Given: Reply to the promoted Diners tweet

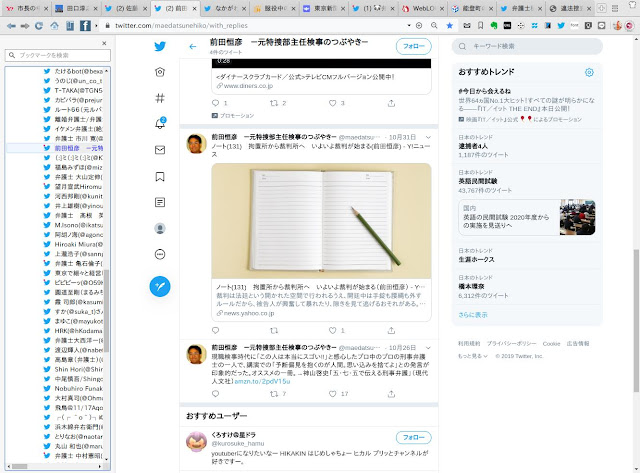Looking at the screenshot, I should [216, 103].
